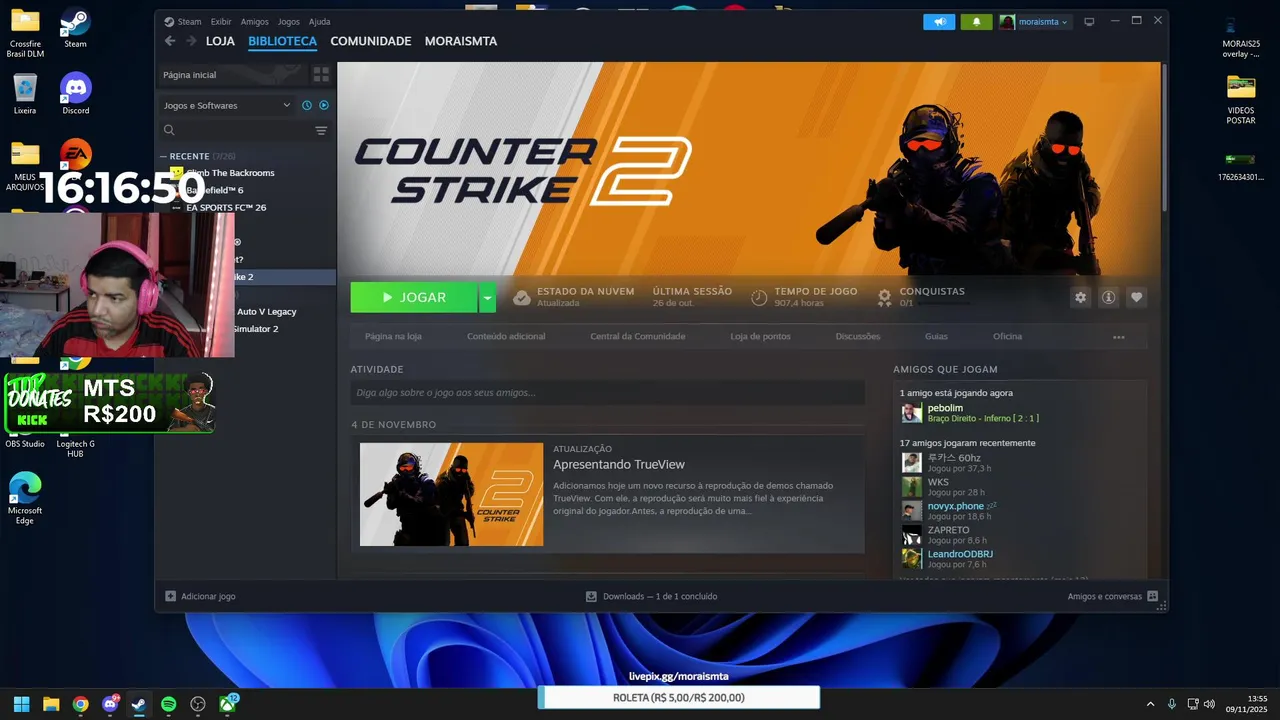Viewport: 1280px width, 720px height.
Task: Toggle sort by recent activity clock icon
Action: 307,105
